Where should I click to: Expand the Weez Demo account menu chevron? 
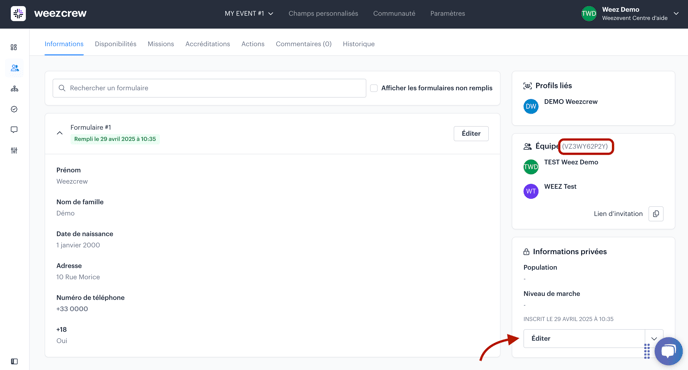[x=676, y=14]
